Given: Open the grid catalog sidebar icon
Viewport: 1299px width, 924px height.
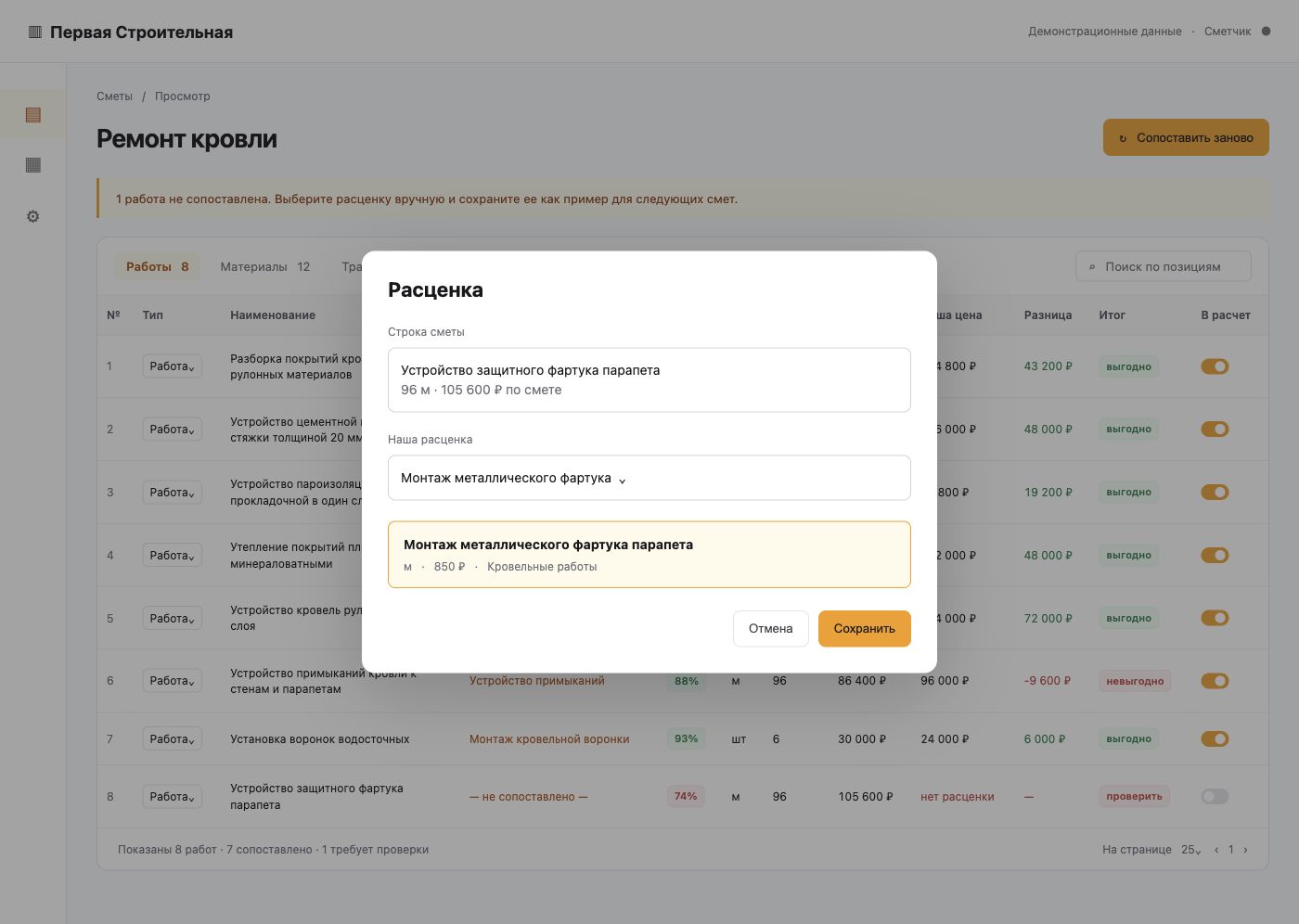Looking at the screenshot, I should tap(33, 165).
